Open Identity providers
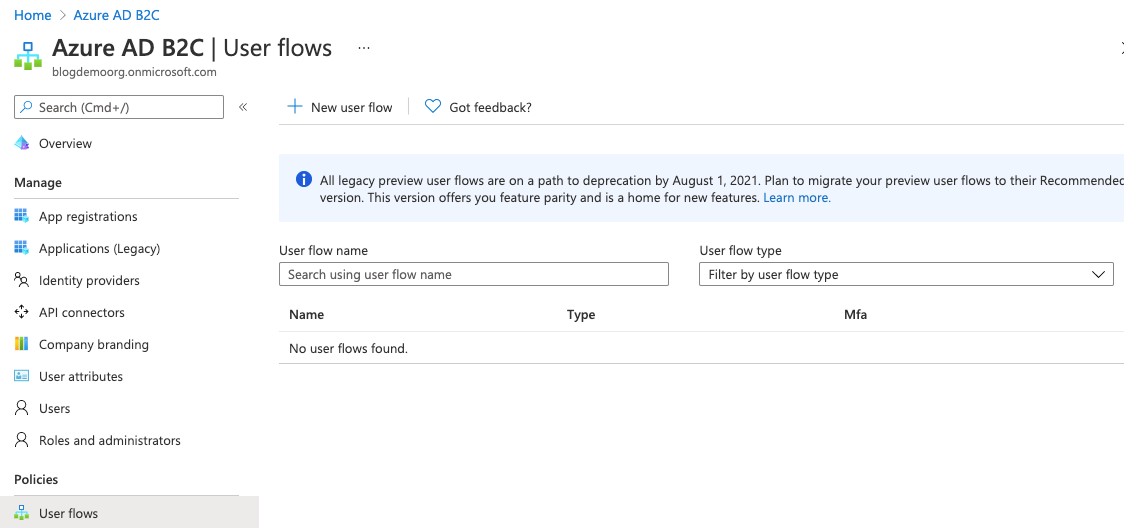This screenshot has width=1124, height=530. pos(90,280)
